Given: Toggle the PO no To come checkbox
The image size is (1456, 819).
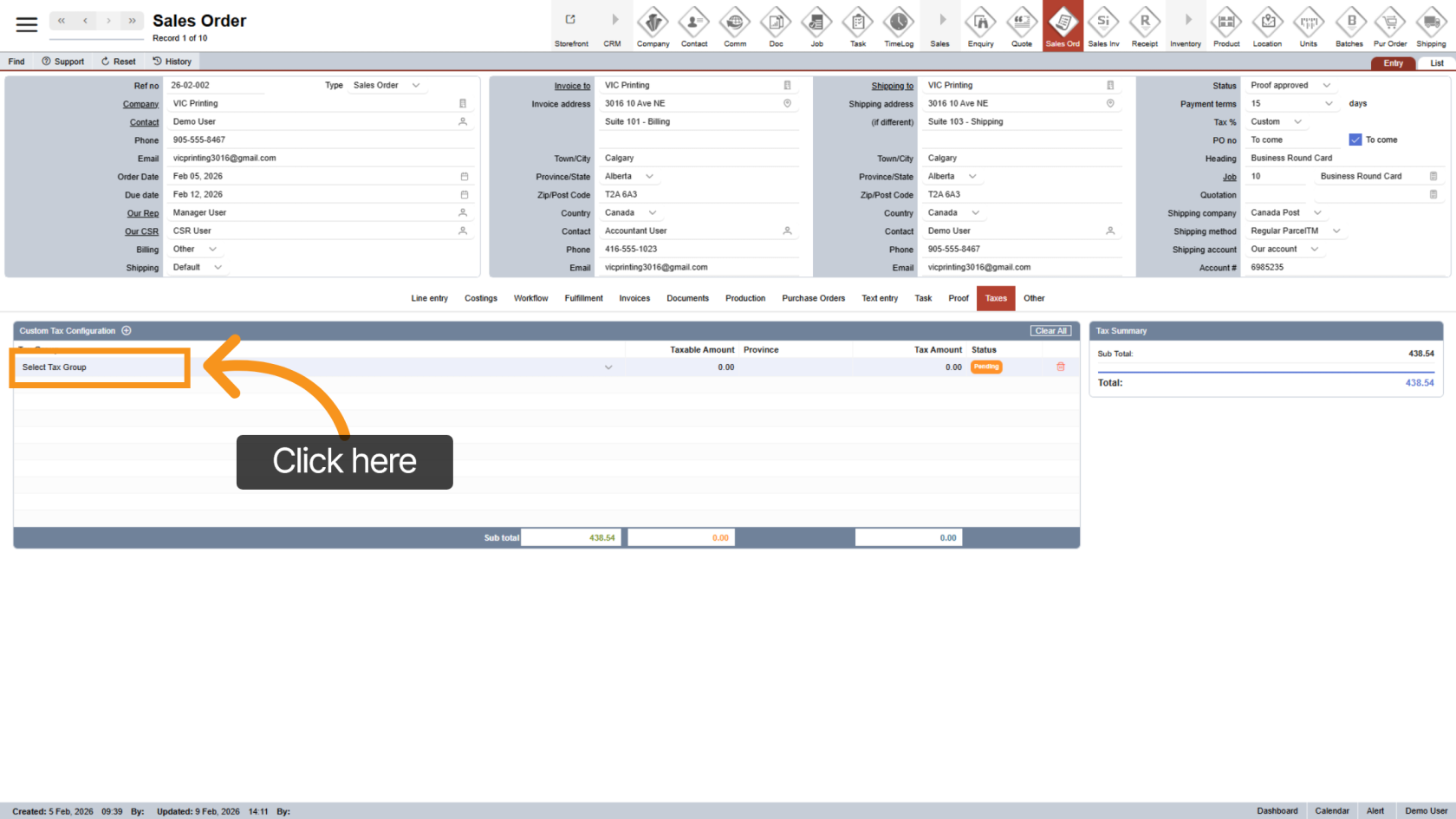Looking at the screenshot, I should [x=1355, y=140].
